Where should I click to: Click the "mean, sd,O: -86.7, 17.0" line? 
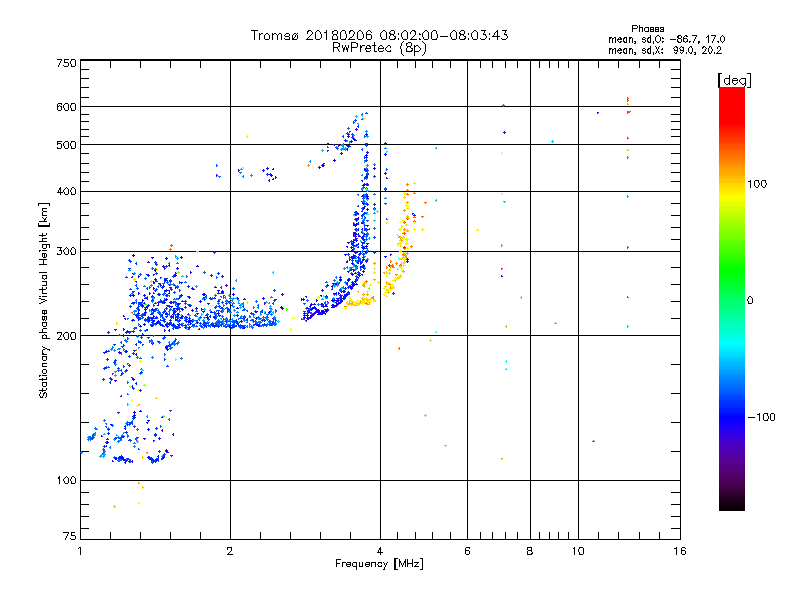tap(666, 39)
